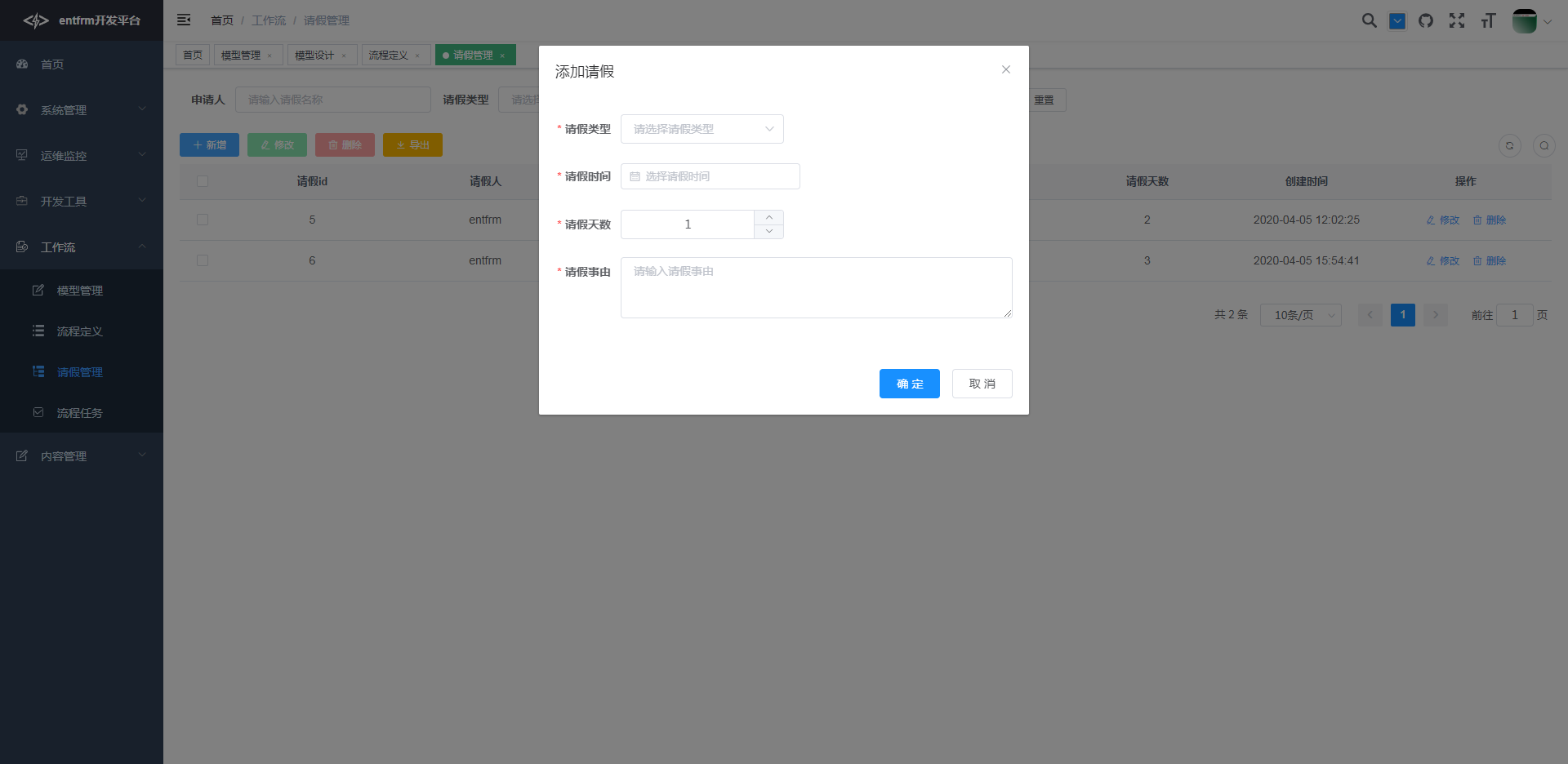Open the search icon in the top bar

point(1370,20)
